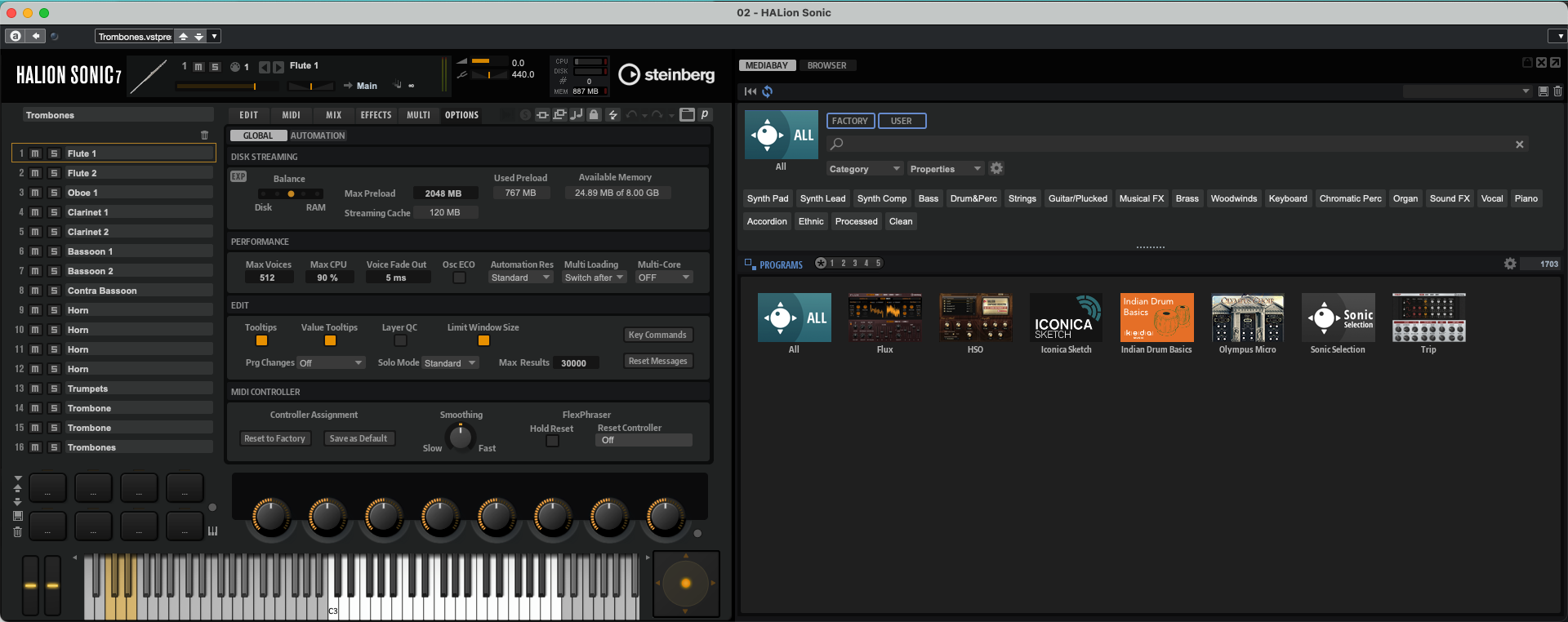Mute the Trumpets slot
The image size is (1568, 622).
35,389
